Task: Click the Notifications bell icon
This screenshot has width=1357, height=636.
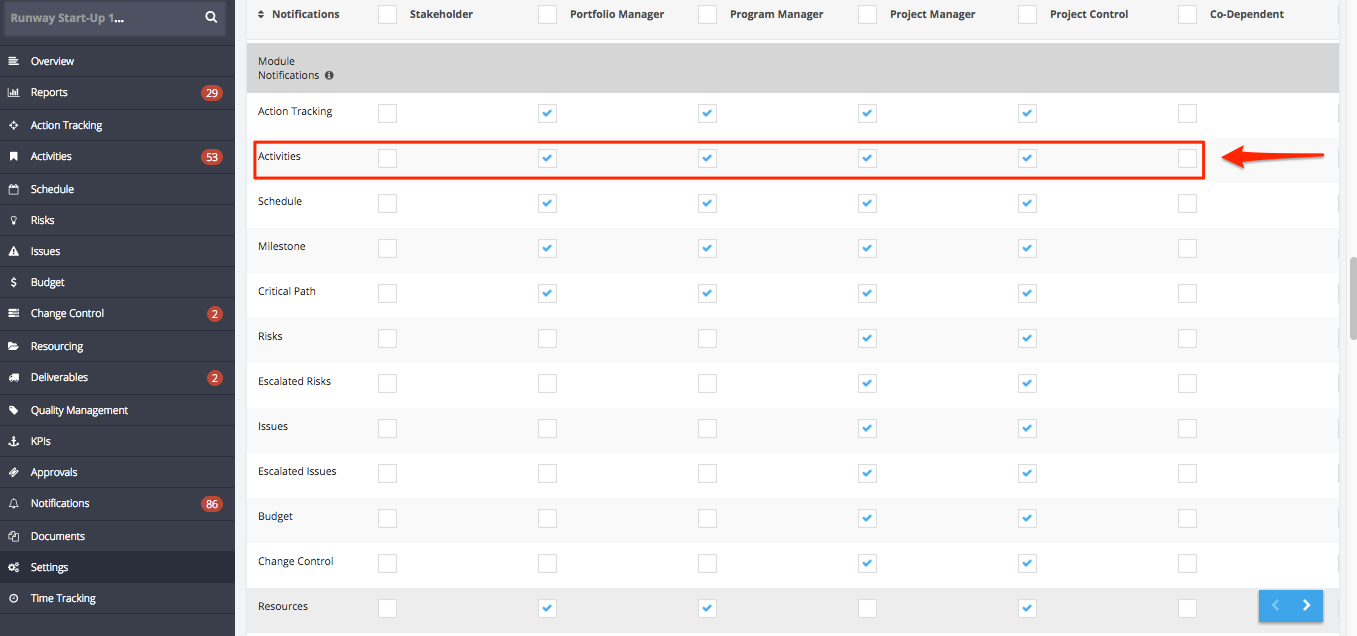Action: [14, 503]
